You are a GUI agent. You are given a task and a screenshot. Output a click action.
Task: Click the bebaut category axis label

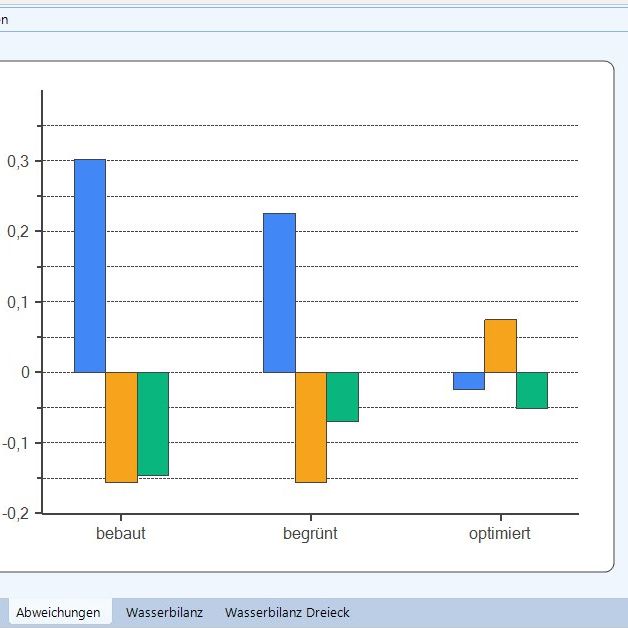point(121,534)
